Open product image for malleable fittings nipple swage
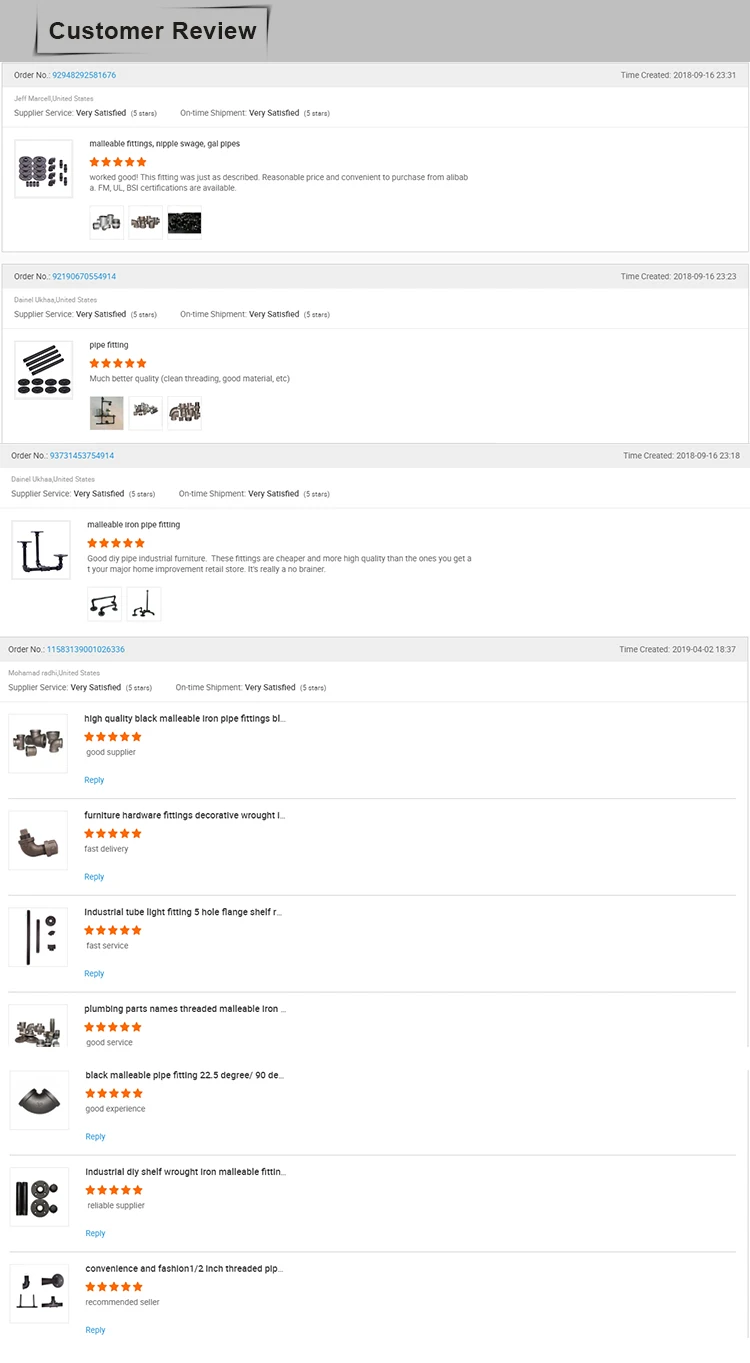 coord(43,169)
